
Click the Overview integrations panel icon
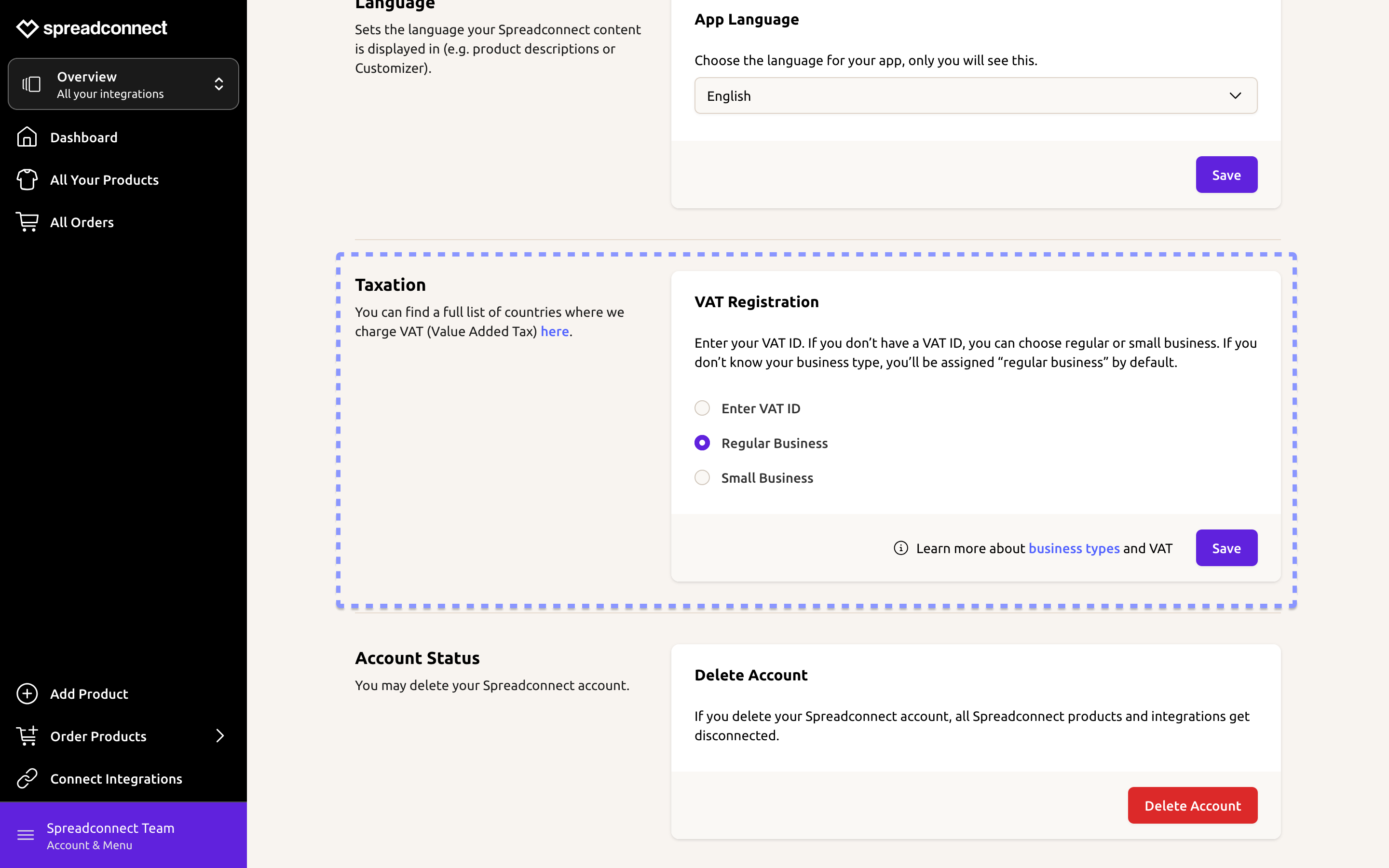pos(31,84)
